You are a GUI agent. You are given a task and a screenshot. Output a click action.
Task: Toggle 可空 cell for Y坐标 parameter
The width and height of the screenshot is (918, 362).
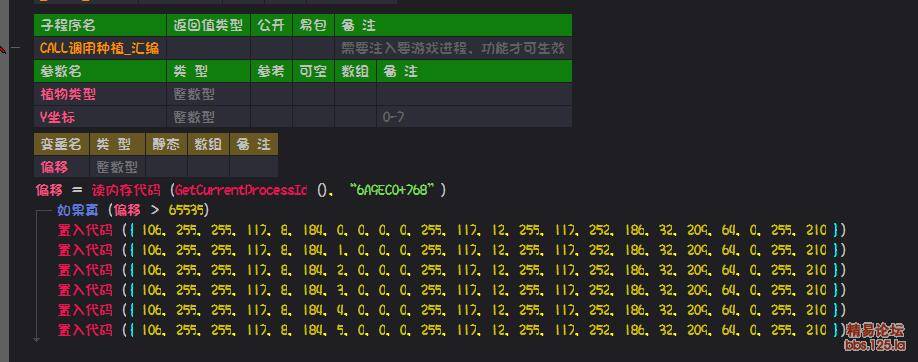[x=313, y=117]
